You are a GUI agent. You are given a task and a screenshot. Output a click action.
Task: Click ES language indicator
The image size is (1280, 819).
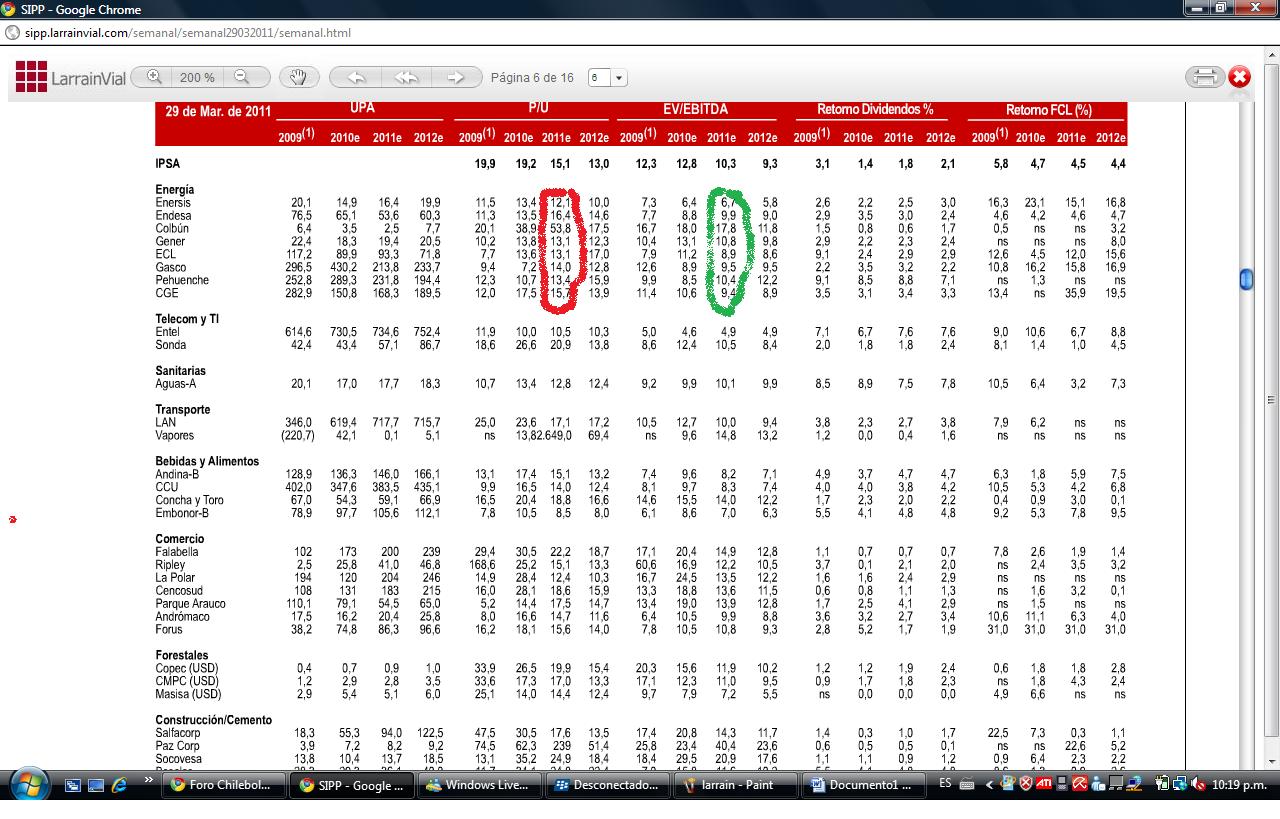coord(945,783)
